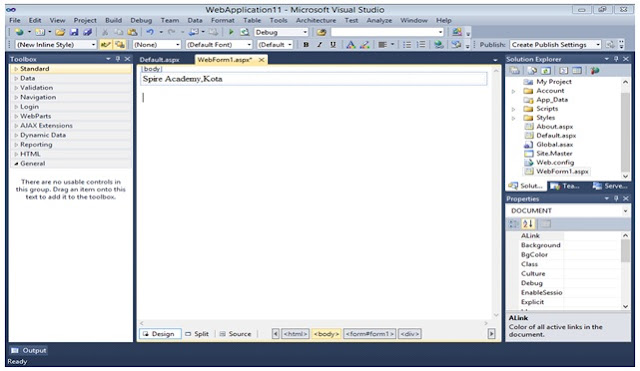
Task: Start debugging with the green play icon
Action: coord(231,32)
